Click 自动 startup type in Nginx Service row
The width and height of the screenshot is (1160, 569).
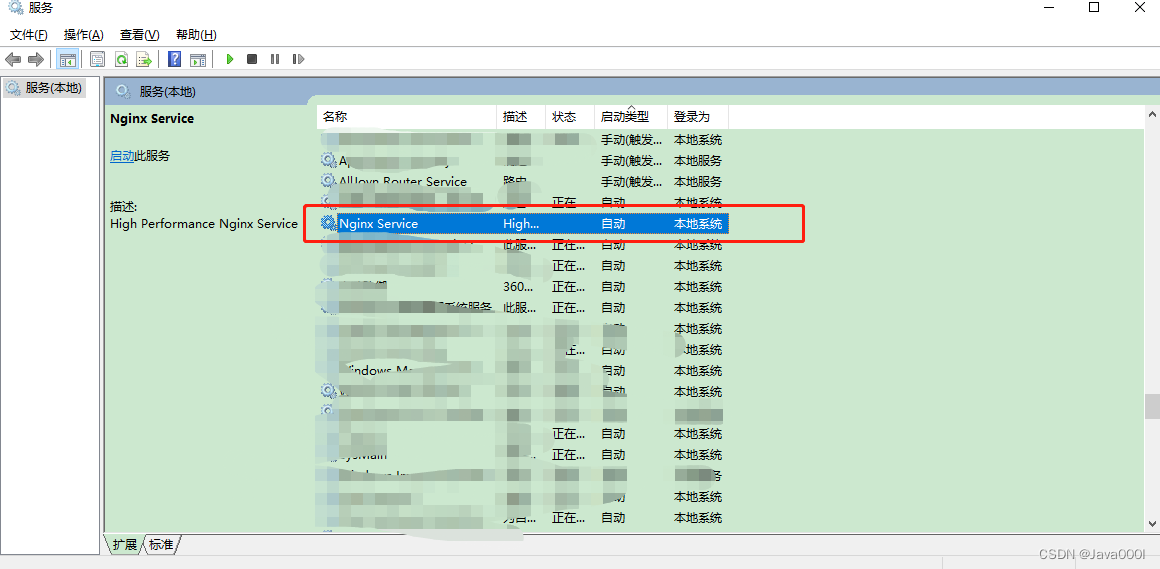(613, 223)
